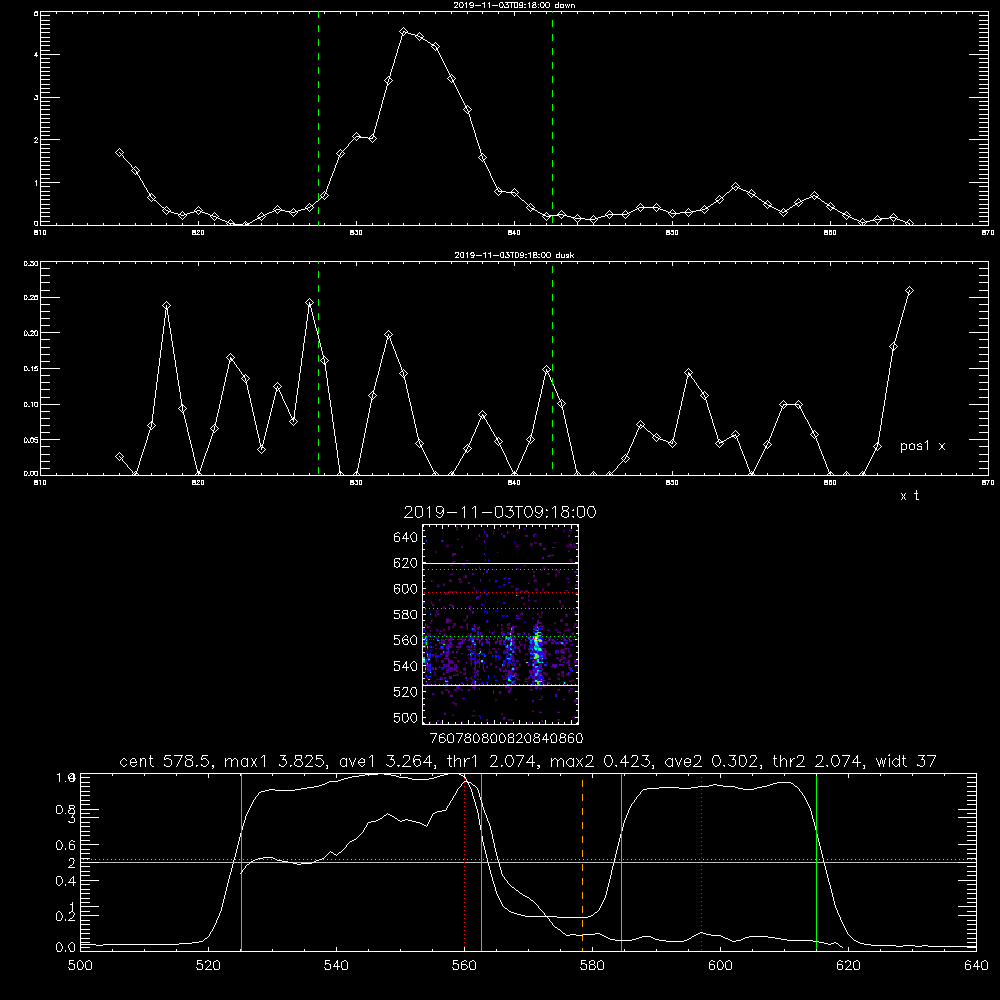
Task: Click bottom plot y-axis label 0.6
Action: 66,846
